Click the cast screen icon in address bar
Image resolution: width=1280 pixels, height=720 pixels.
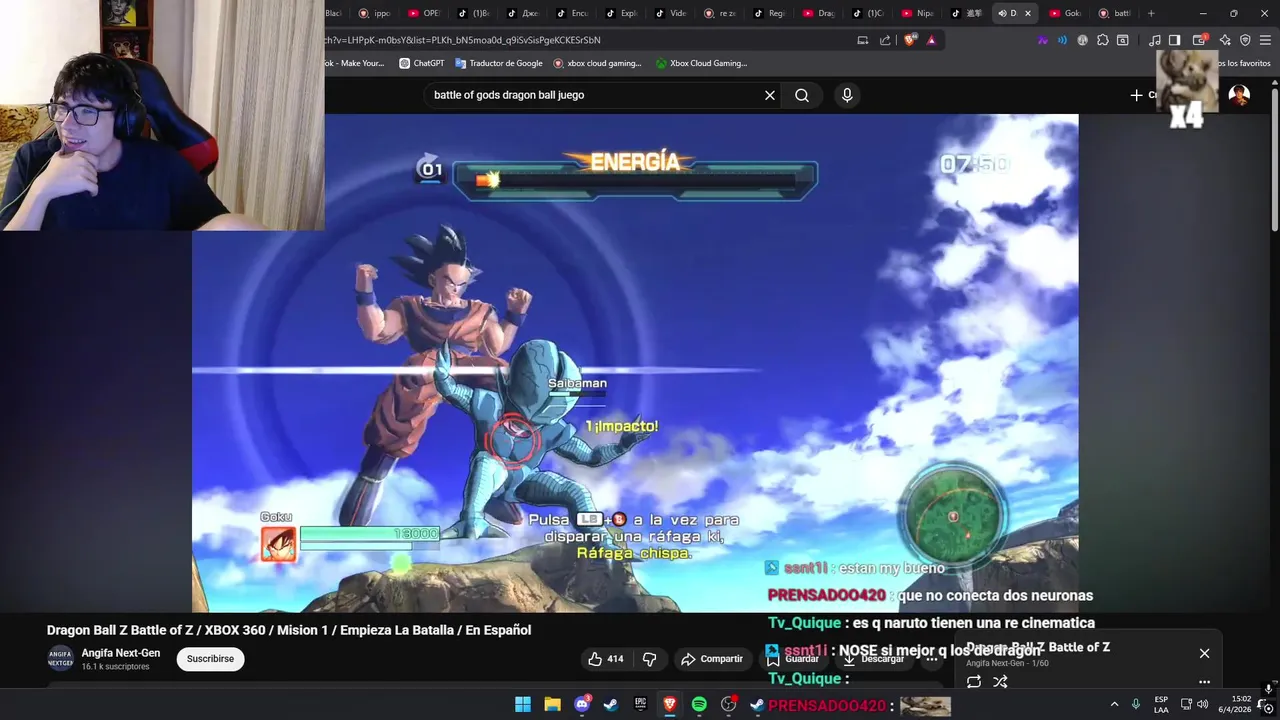(x=863, y=40)
